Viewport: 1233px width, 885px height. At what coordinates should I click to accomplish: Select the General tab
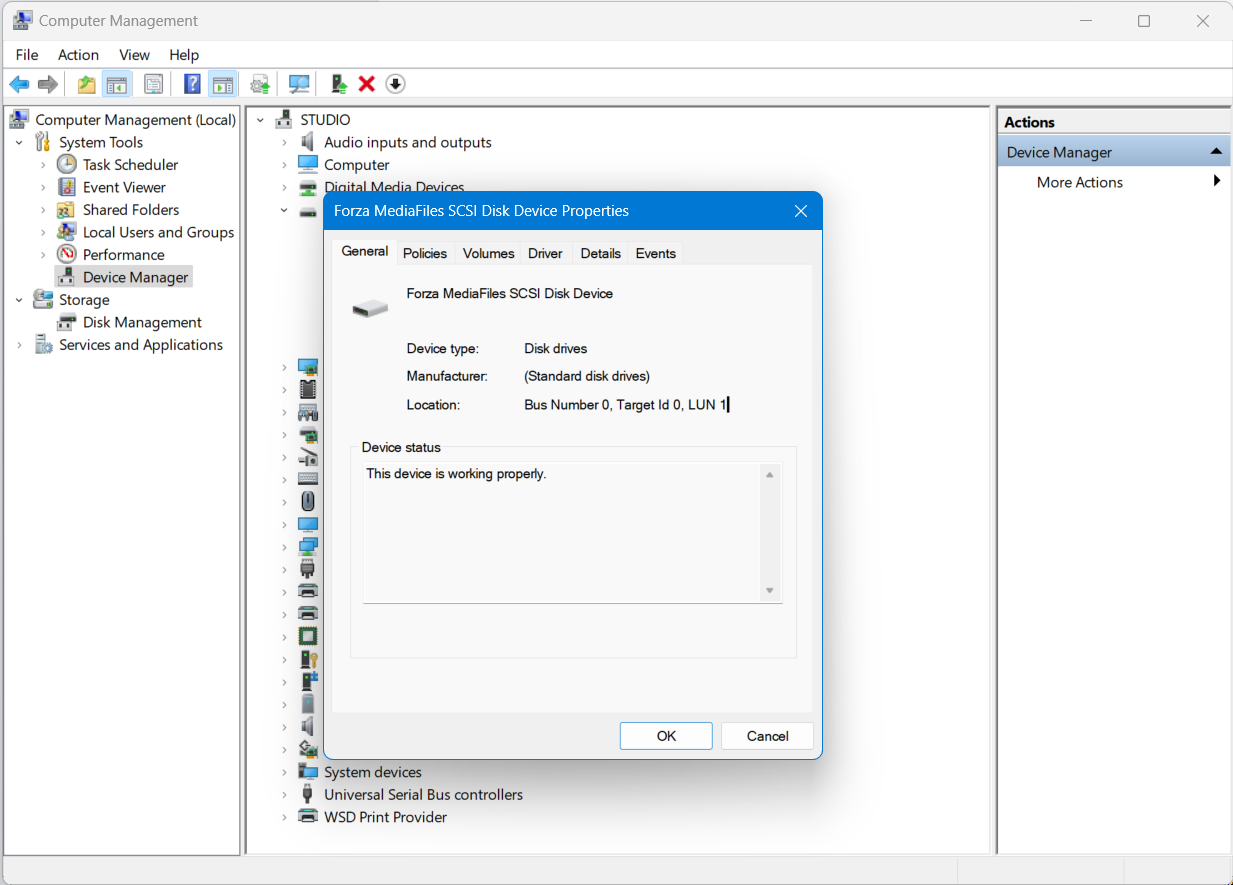point(365,251)
